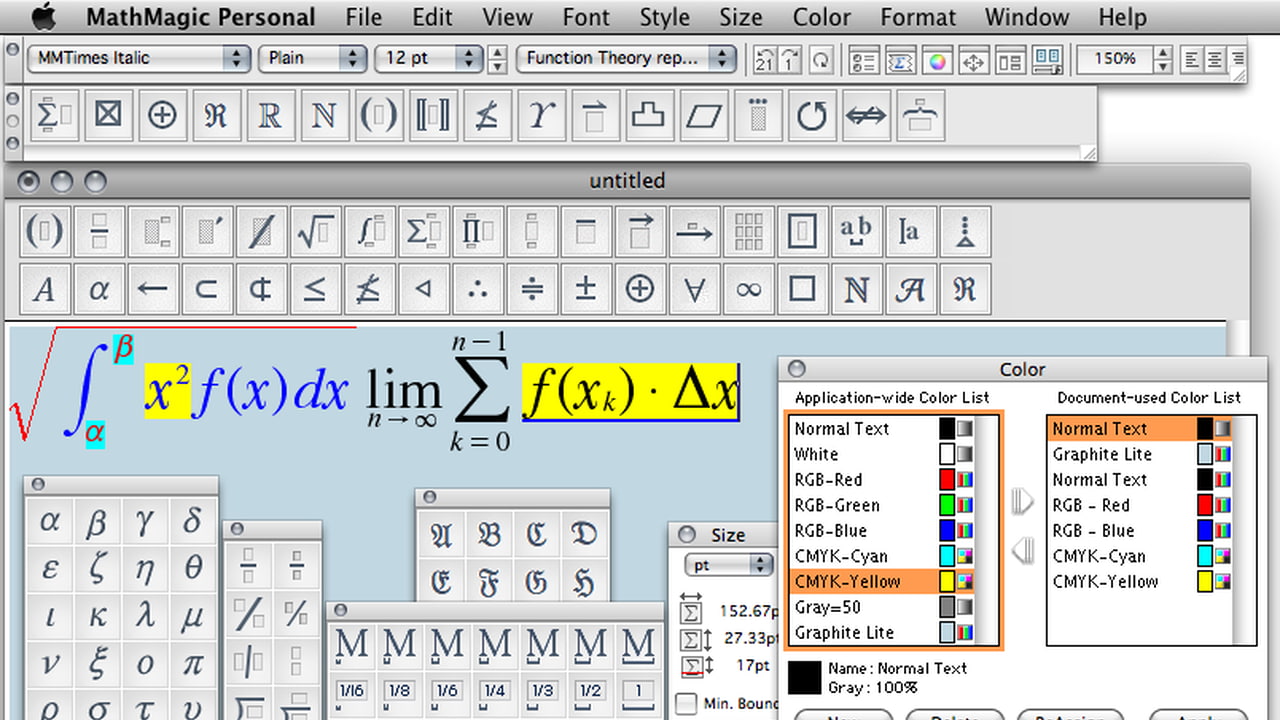Image resolution: width=1280 pixels, height=720 pixels.
Task: Click the plus-minus symbol button
Action: pos(585,290)
